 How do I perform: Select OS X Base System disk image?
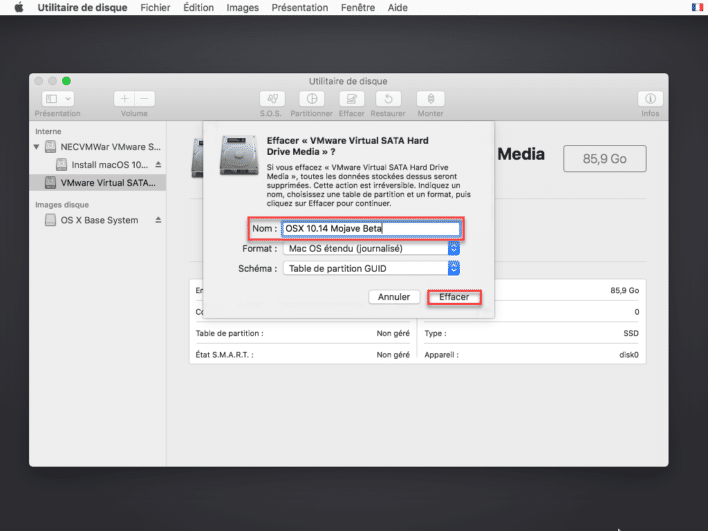point(99,220)
